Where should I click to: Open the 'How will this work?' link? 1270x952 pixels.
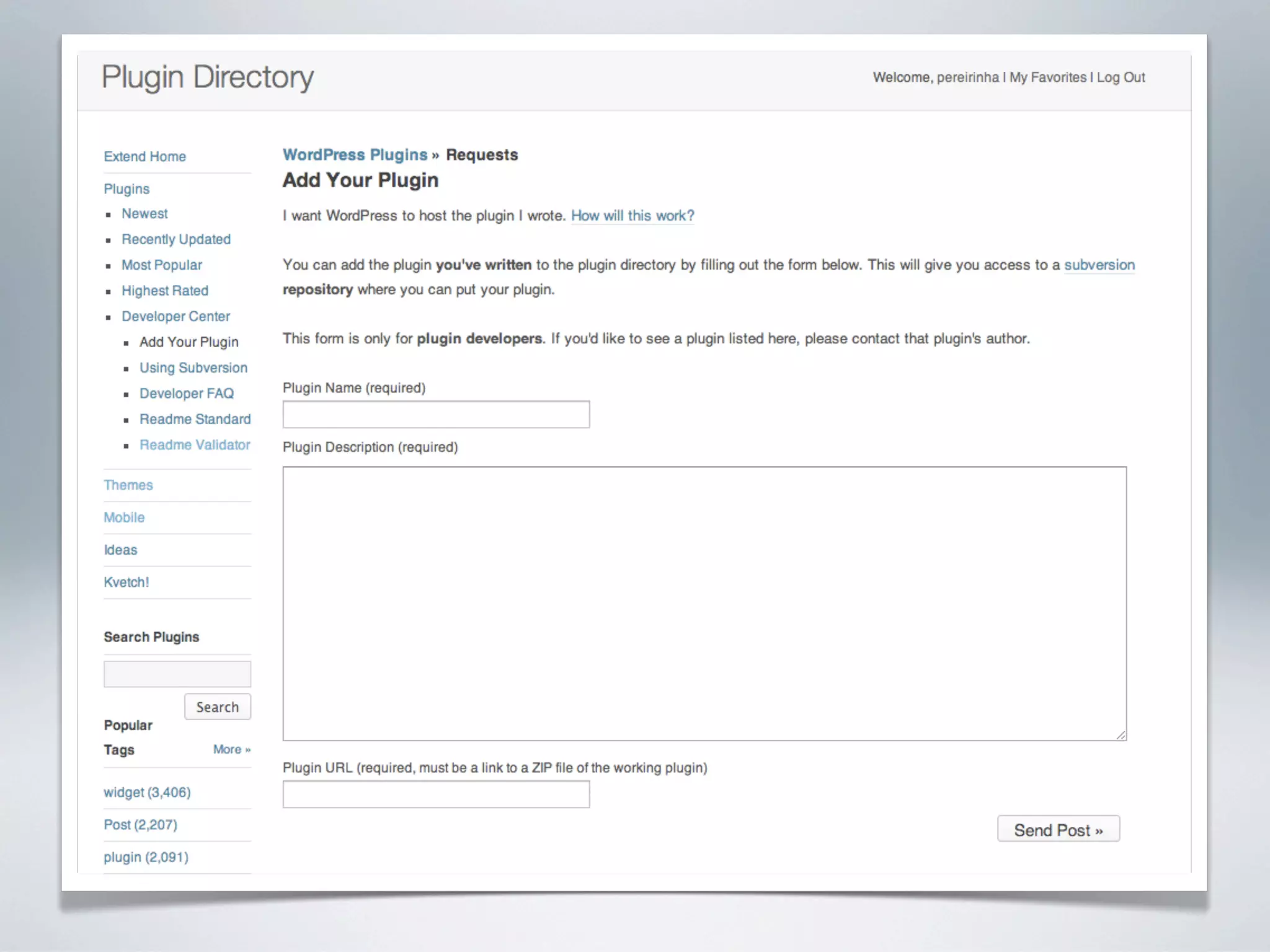[632, 216]
